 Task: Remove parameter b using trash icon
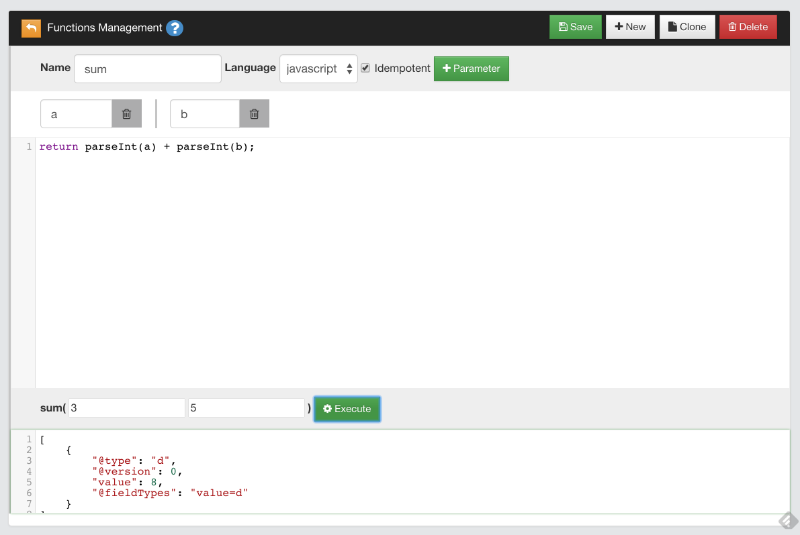click(x=254, y=114)
